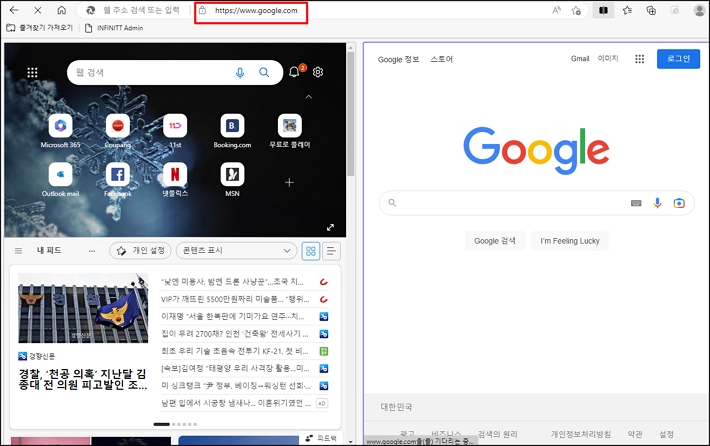Viewport: 710px width, 446px height.
Task: Click the 개인 설정 button
Action: (140, 251)
